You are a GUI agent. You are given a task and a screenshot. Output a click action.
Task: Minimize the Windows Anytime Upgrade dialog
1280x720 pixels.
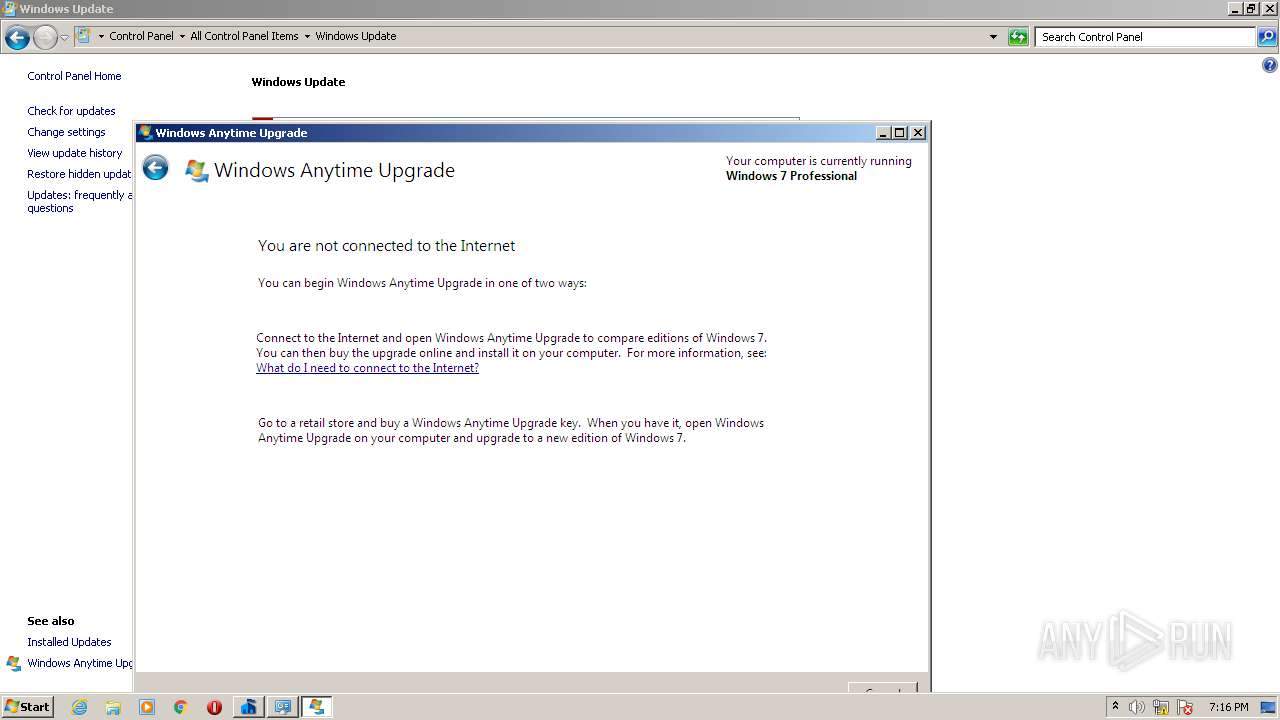(883, 132)
